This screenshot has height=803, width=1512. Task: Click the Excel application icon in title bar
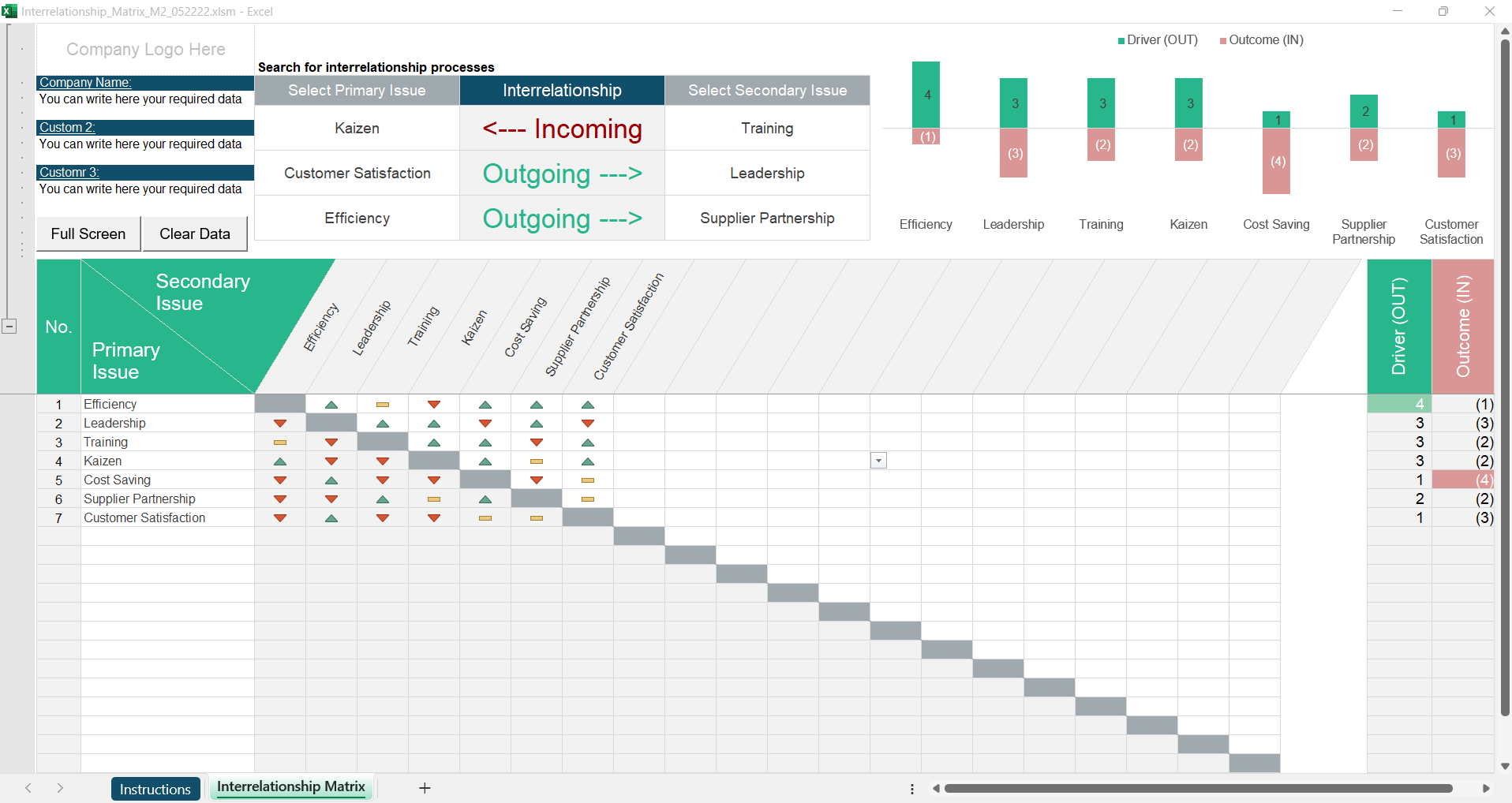click(9, 11)
